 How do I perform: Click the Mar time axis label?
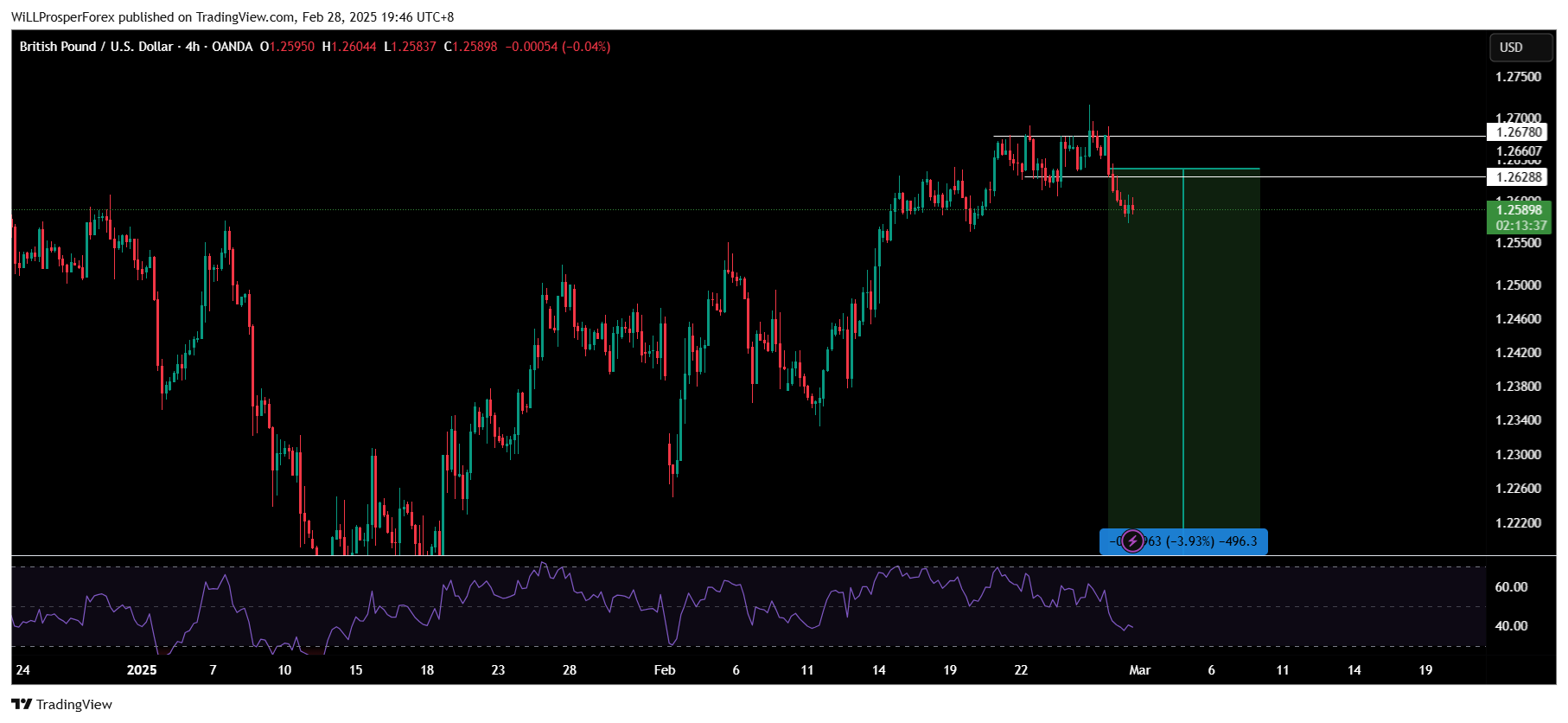tap(1140, 670)
